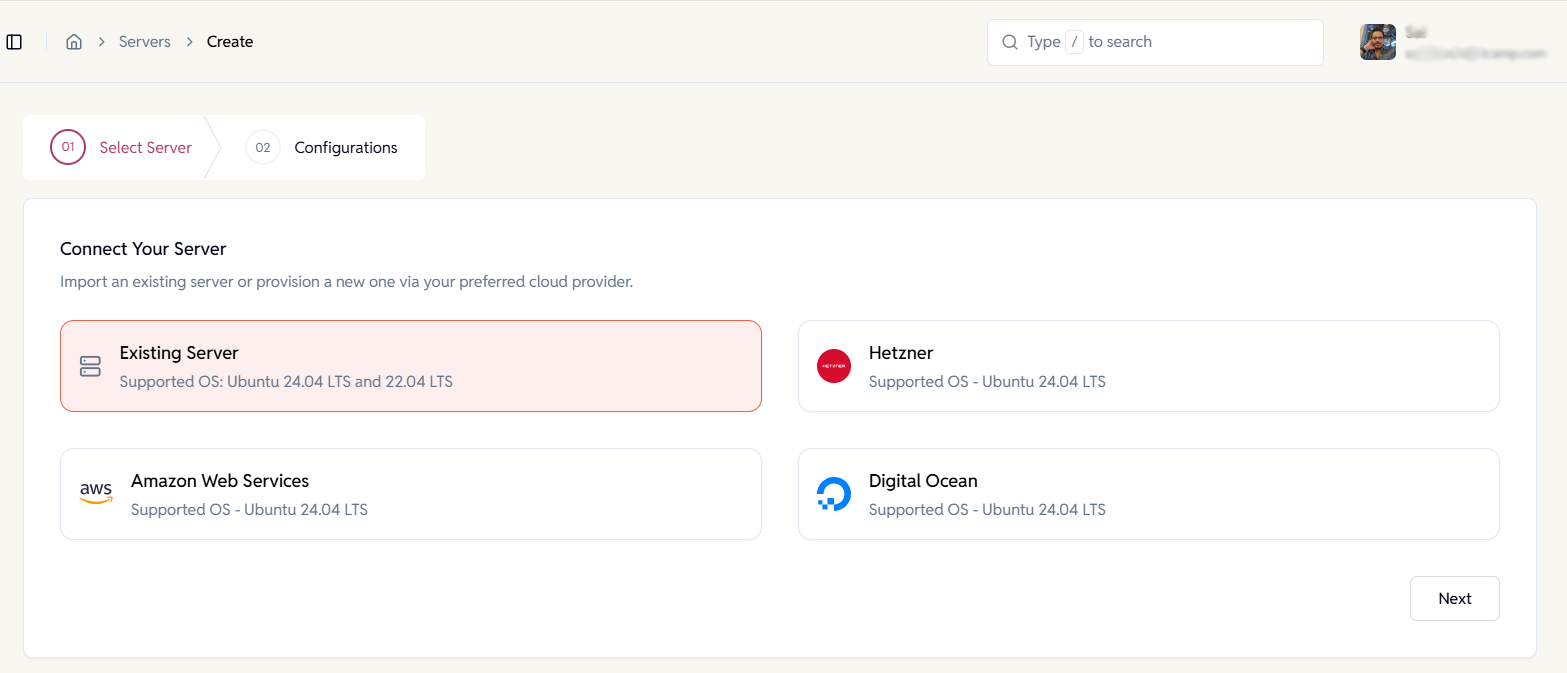
Task: Select the Existing Server option
Action: [410, 366]
